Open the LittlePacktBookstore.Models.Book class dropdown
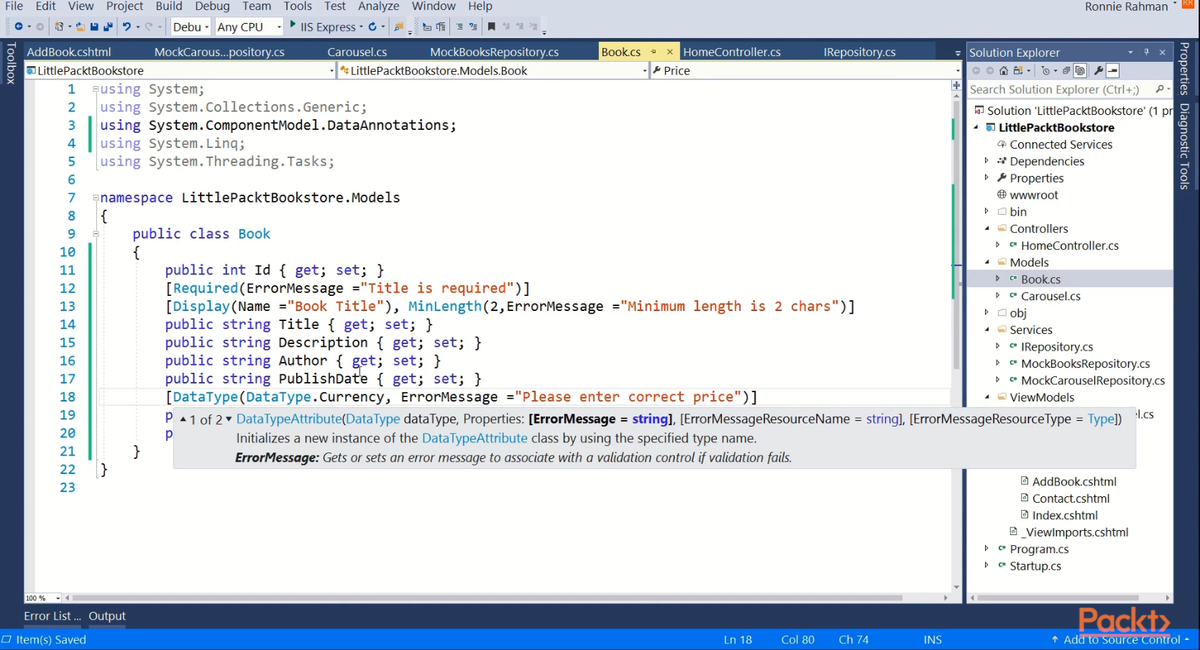1200x650 pixels. pos(493,70)
